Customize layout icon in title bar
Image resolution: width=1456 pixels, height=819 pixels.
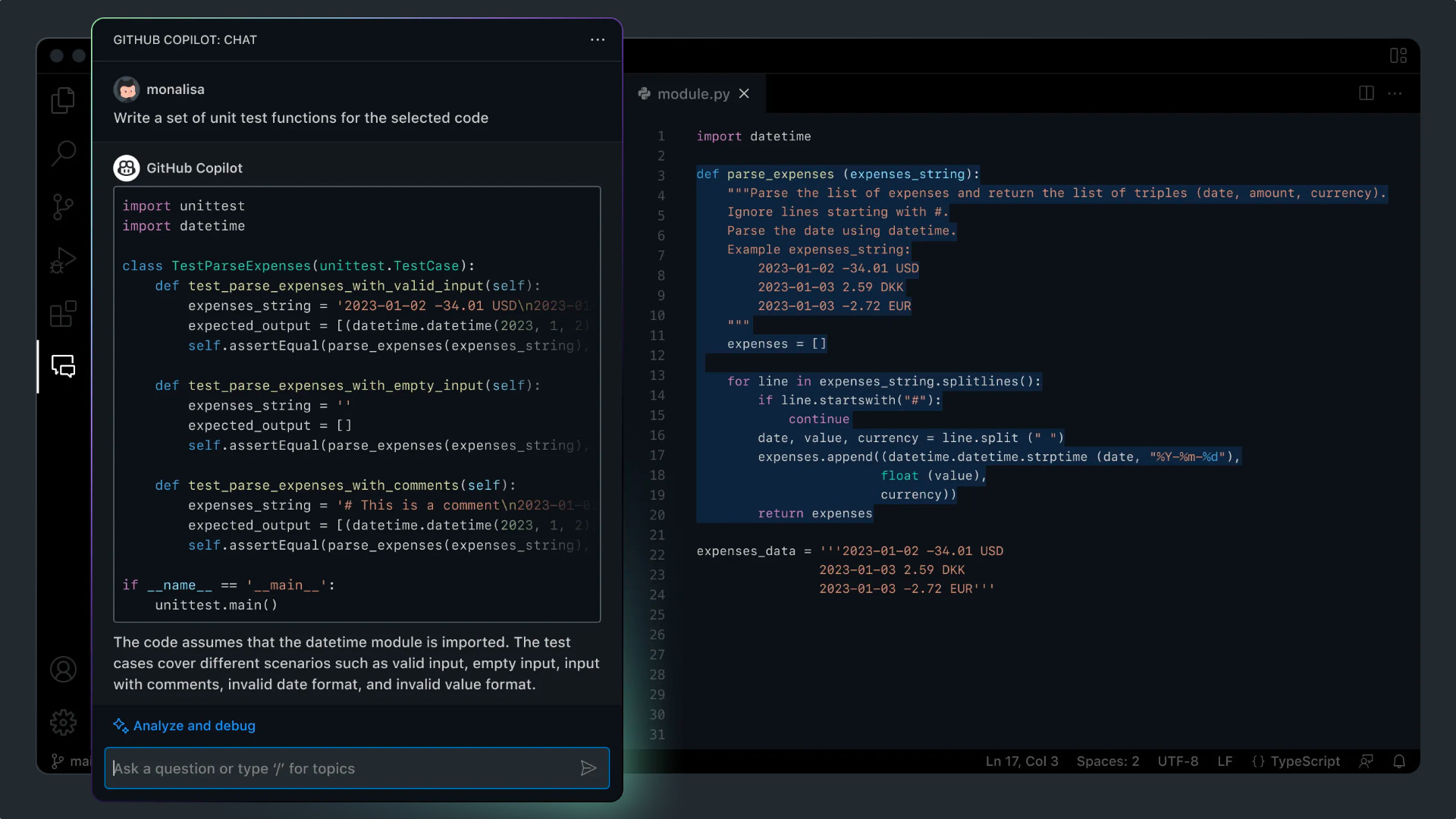pyautogui.click(x=1398, y=55)
